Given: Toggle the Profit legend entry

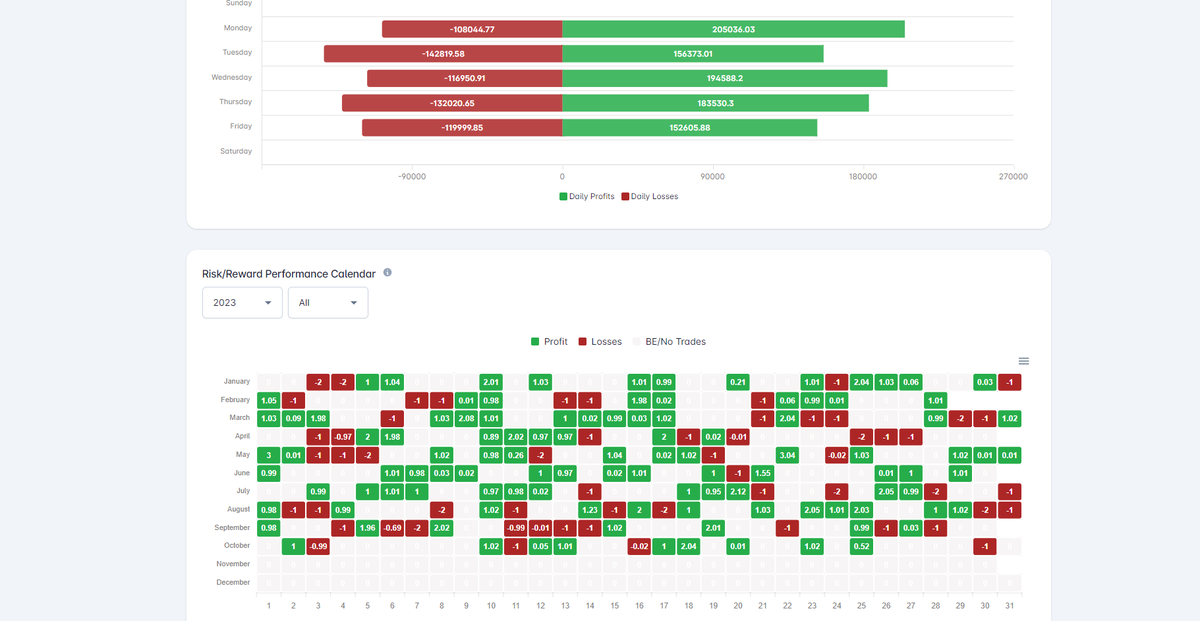Looking at the screenshot, I should [x=549, y=342].
